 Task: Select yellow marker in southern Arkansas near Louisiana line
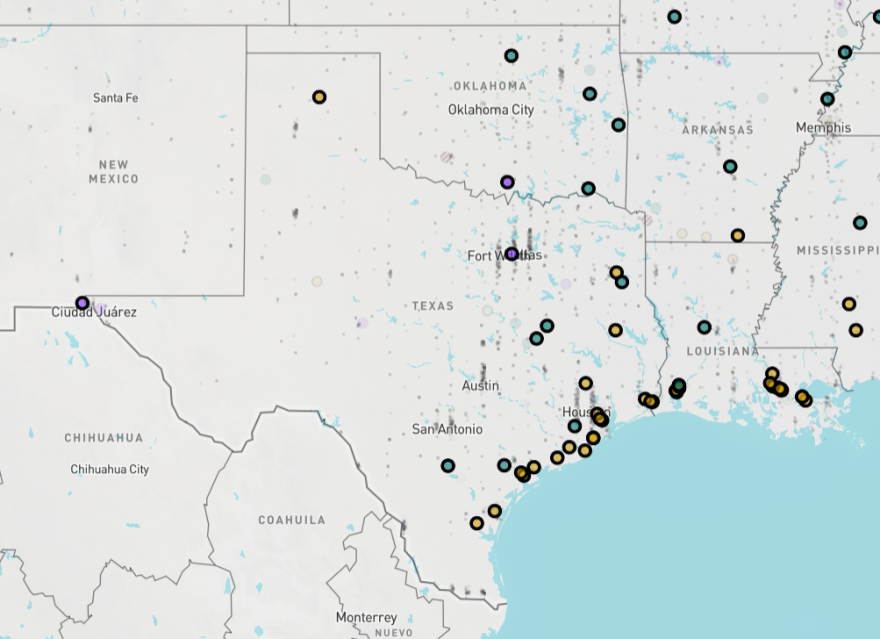(738, 236)
